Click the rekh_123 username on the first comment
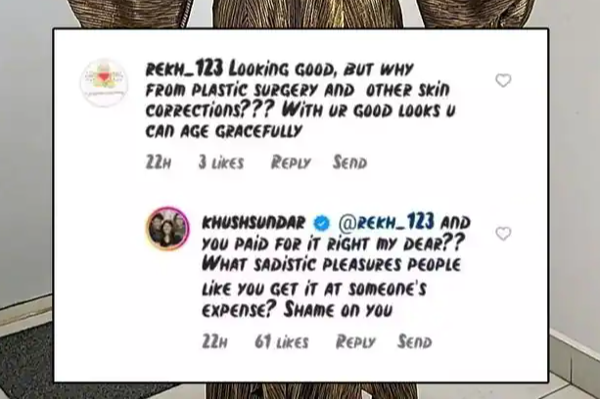Viewport: 600px width, 400px height. tap(184, 69)
